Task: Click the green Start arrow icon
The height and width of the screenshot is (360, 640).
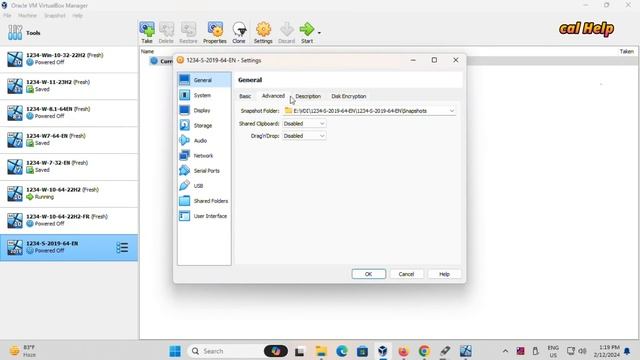Action: click(x=307, y=29)
